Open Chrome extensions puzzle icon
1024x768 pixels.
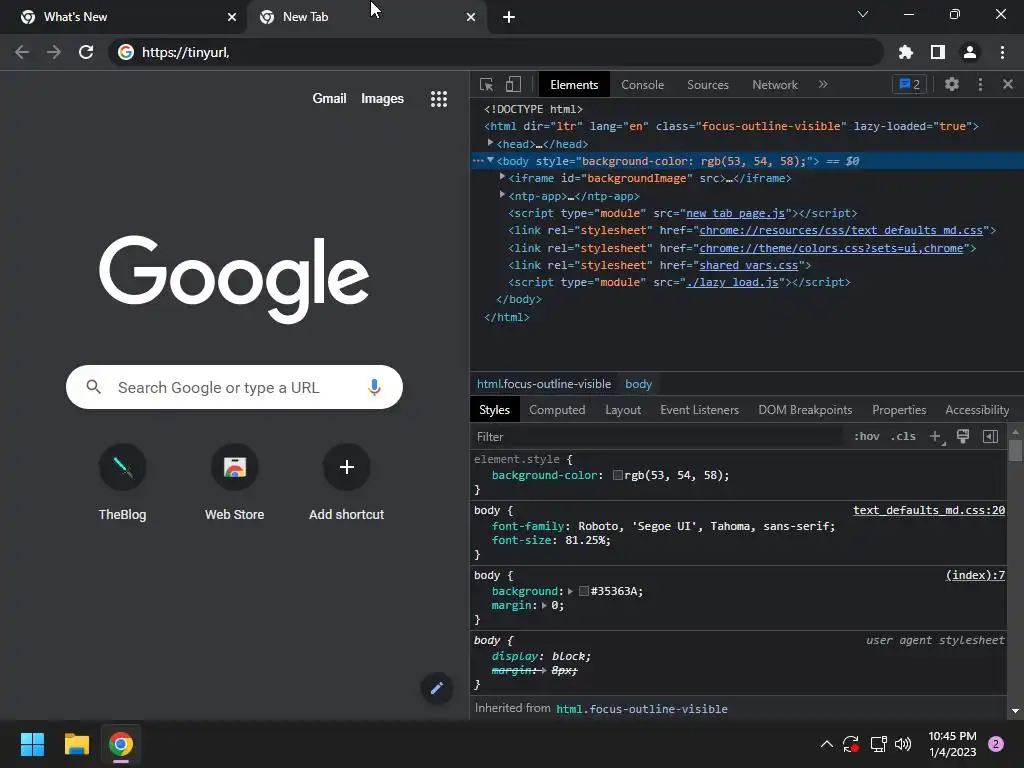tap(905, 52)
